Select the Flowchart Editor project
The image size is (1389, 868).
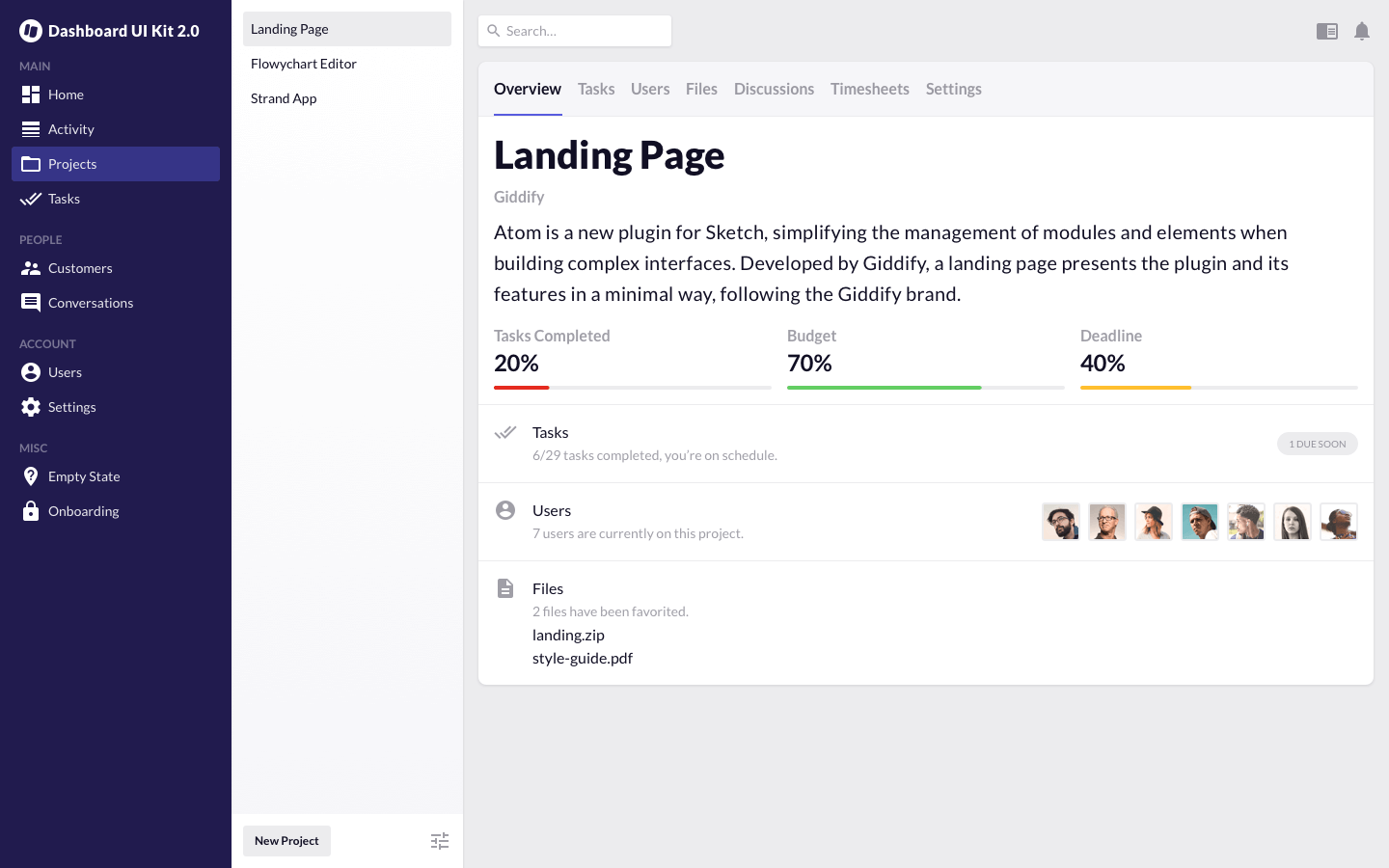[x=304, y=64]
